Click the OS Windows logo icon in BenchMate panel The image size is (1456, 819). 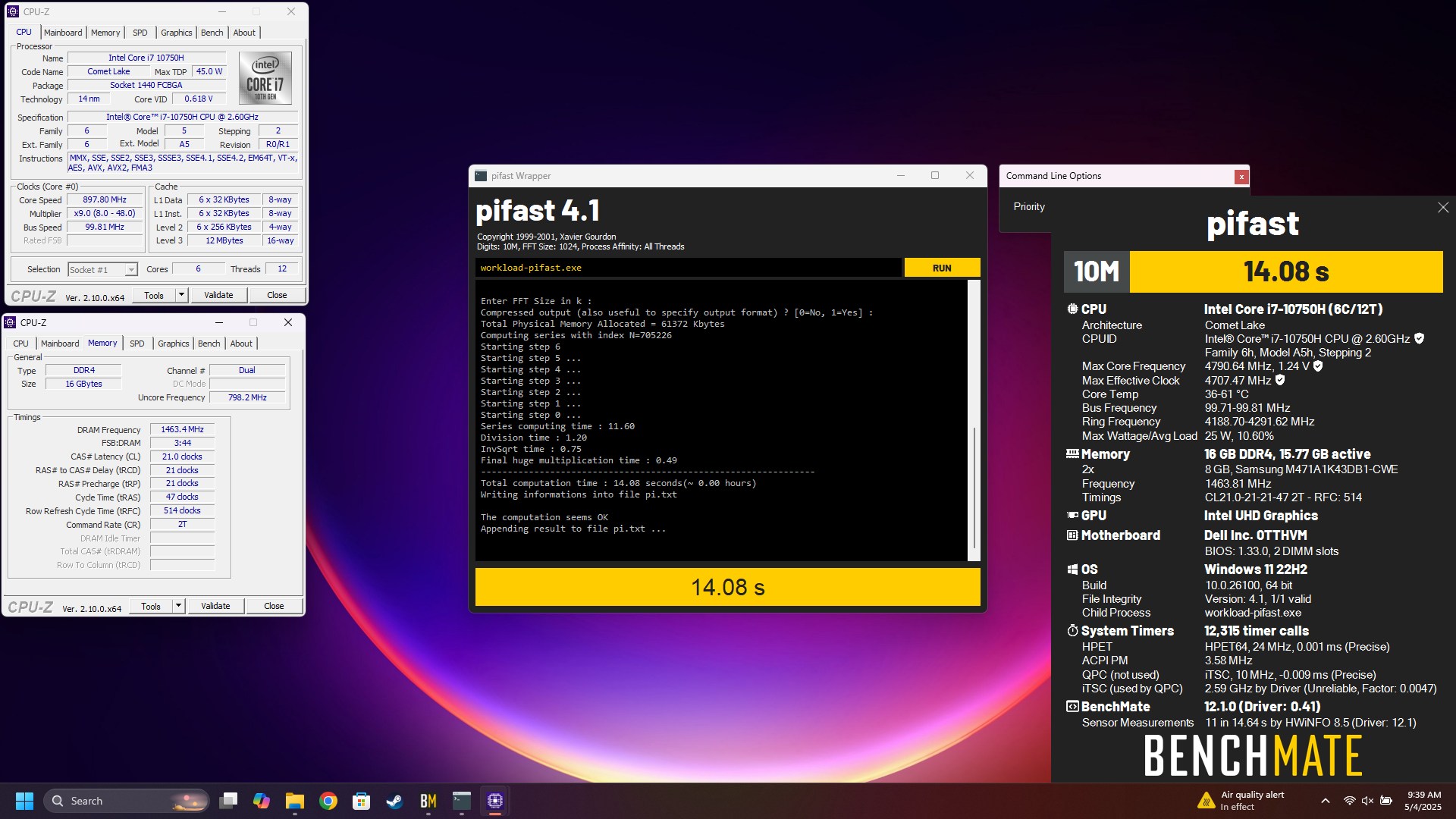coord(1072,570)
